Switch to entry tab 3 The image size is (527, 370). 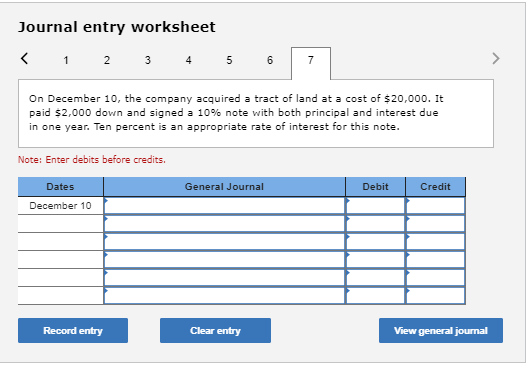pyautogui.click(x=148, y=60)
